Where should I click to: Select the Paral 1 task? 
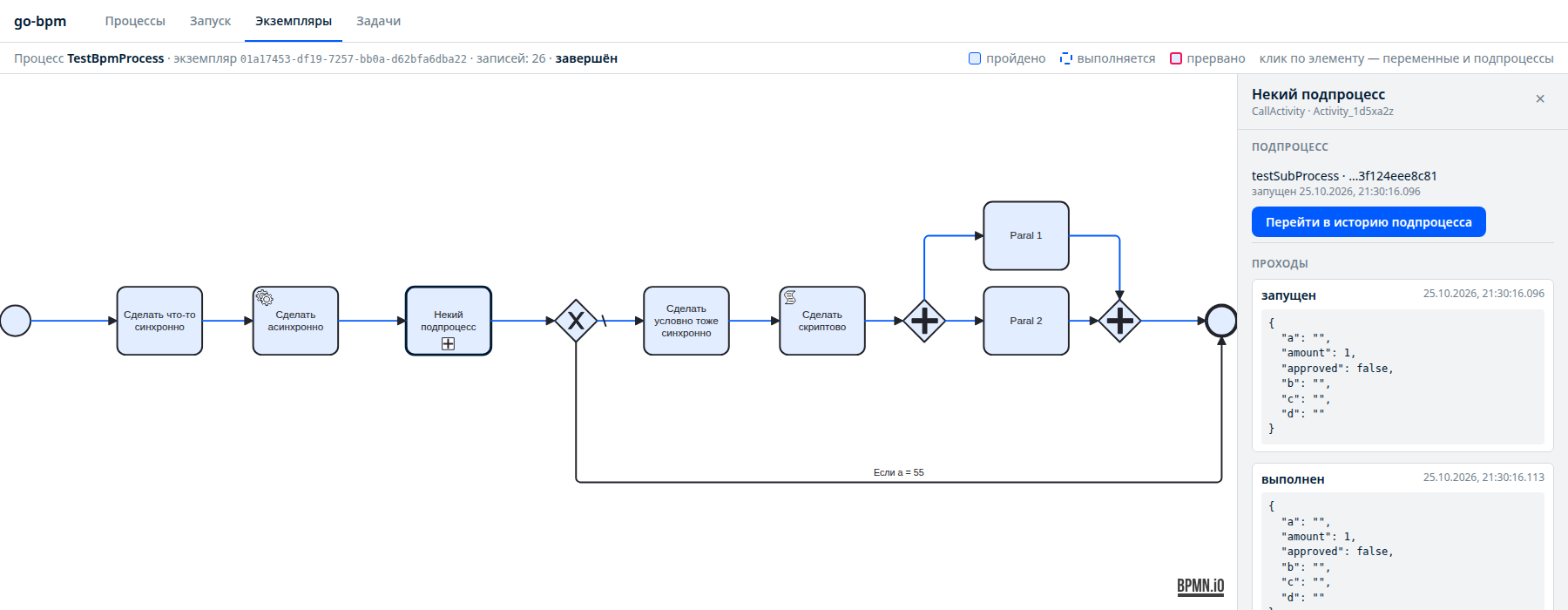1026,235
